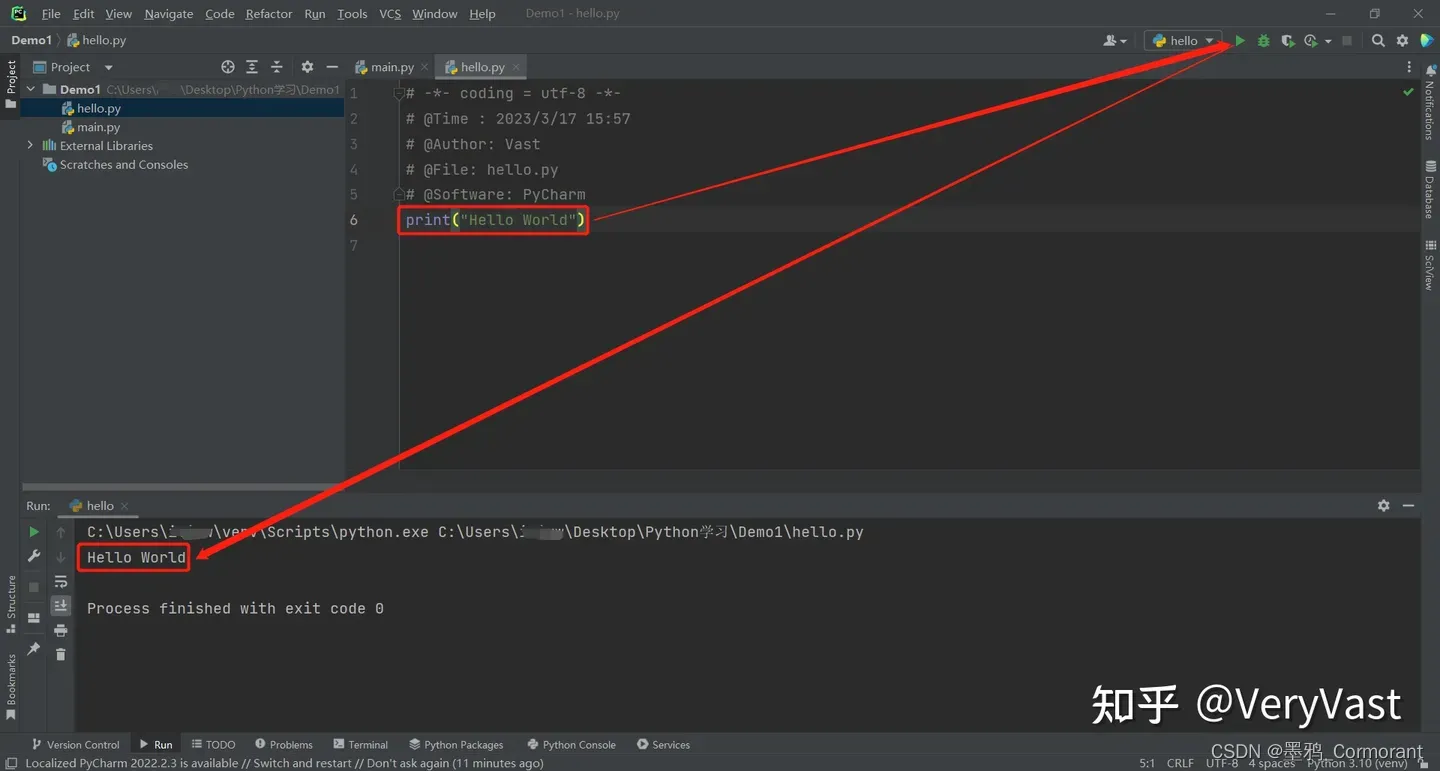
Task: Open the 'hello' run configuration dropdown
Action: click(1183, 41)
